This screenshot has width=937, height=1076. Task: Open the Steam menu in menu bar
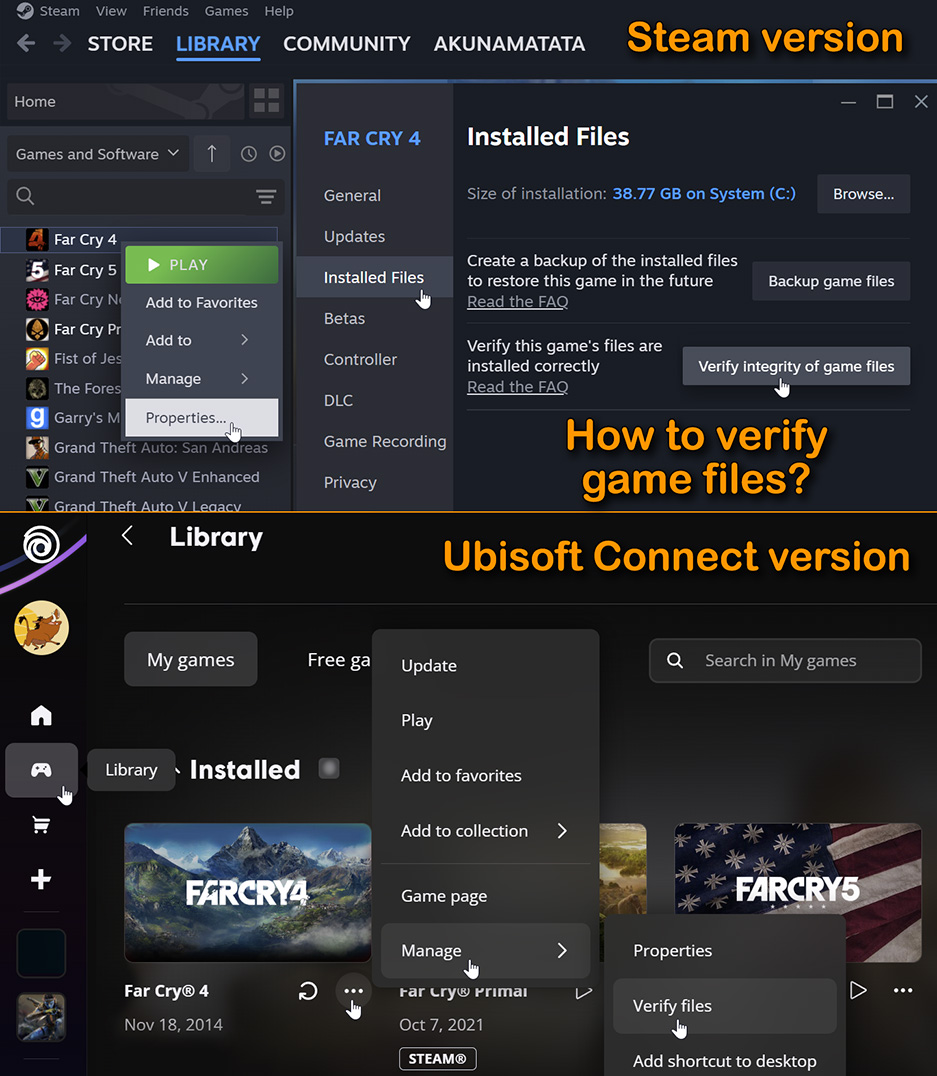59,11
